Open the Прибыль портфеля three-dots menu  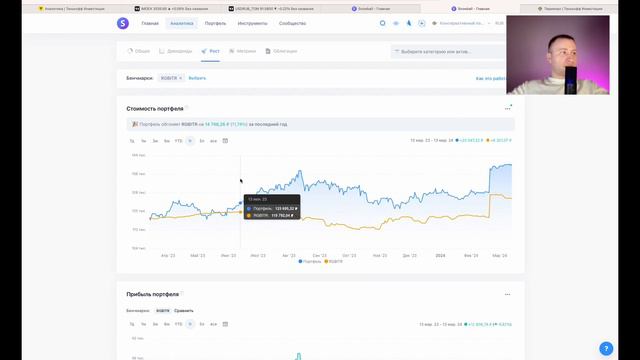[507, 294]
